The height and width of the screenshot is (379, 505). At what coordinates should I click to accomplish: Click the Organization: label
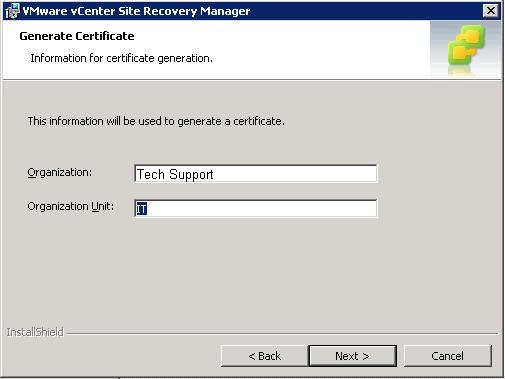point(60,172)
